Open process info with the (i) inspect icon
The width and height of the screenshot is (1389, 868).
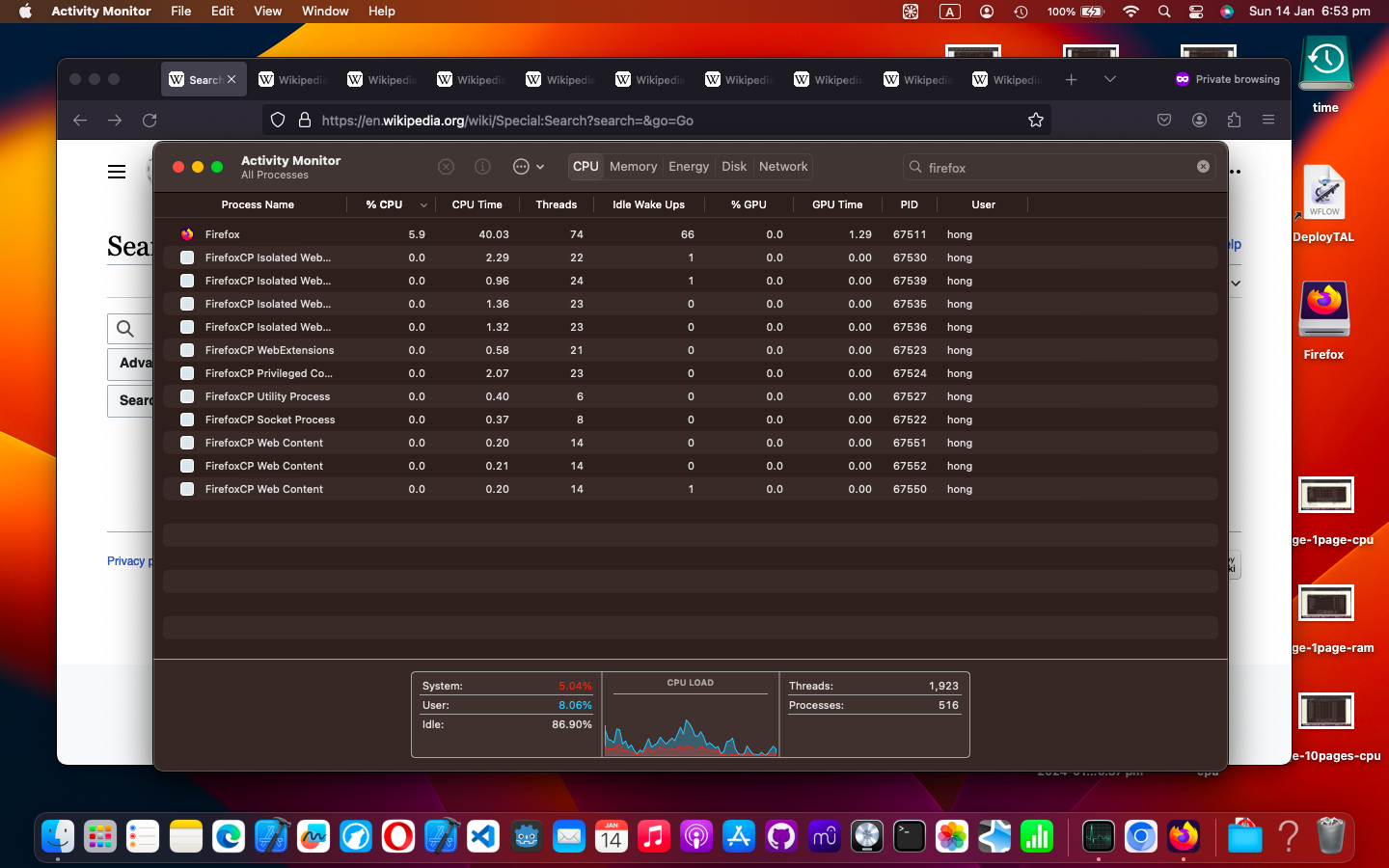(x=482, y=166)
